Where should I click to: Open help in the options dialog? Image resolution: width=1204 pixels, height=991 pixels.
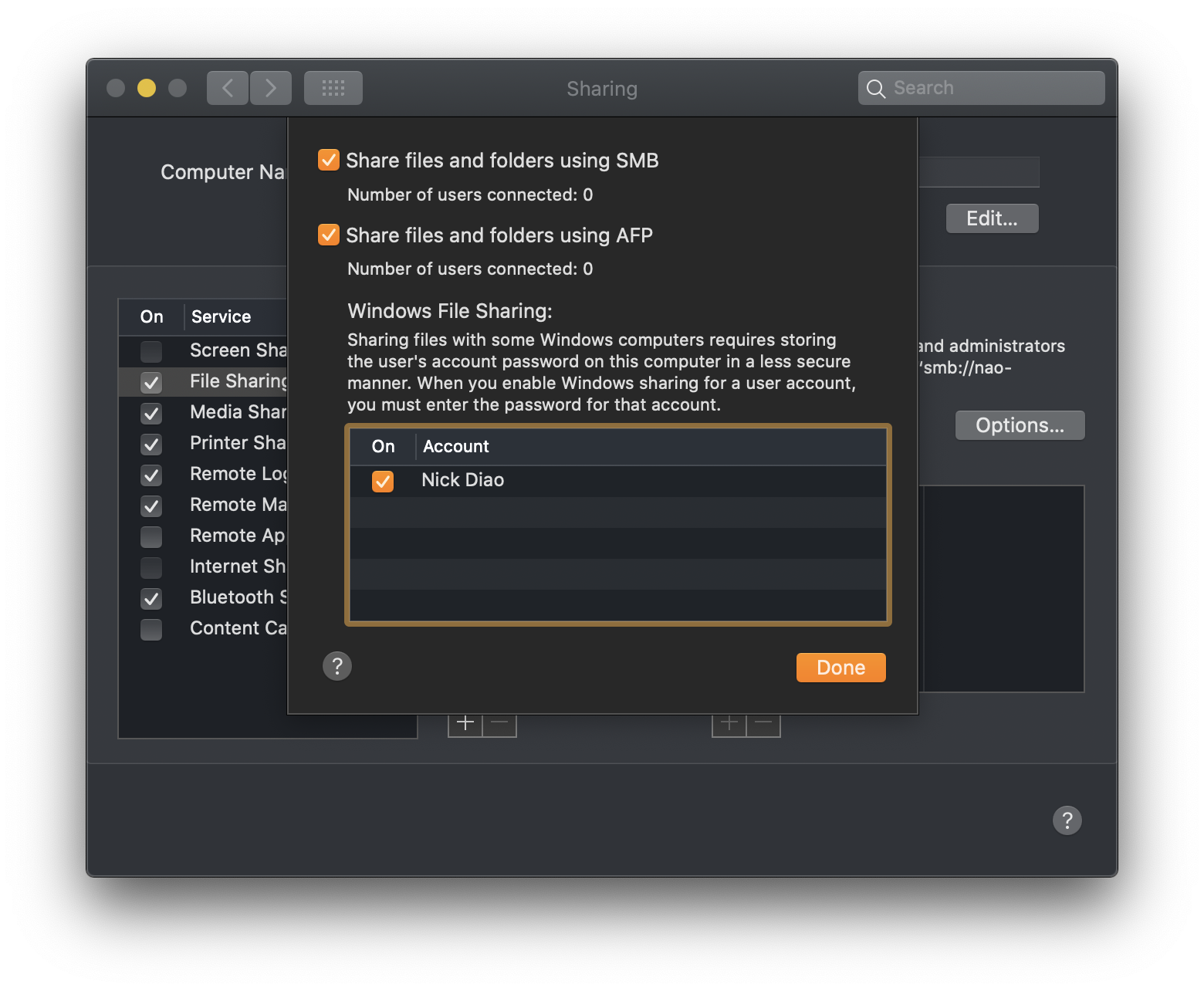click(x=337, y=666)
